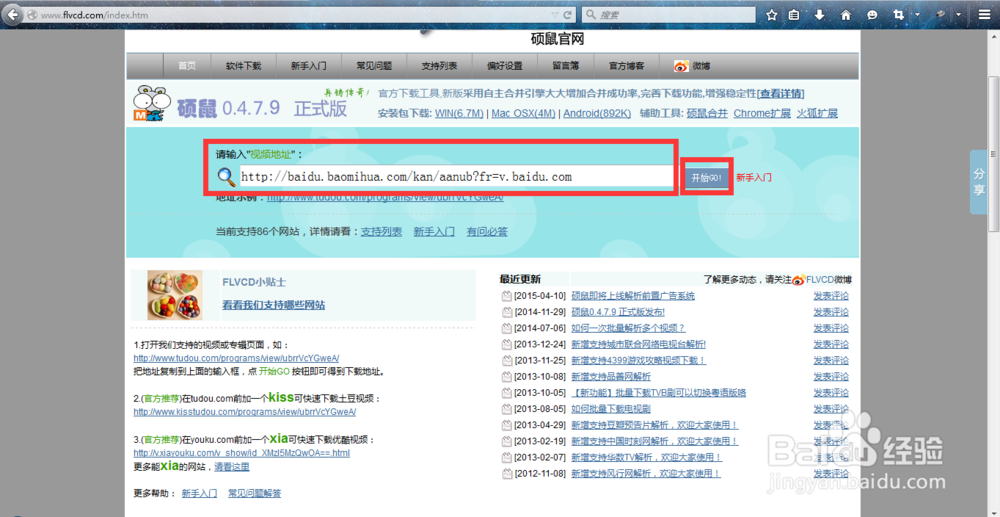The width and height of the screenshot is (1000, 517).
Task: Open the 请看这里 link
Action: [232, 467]
